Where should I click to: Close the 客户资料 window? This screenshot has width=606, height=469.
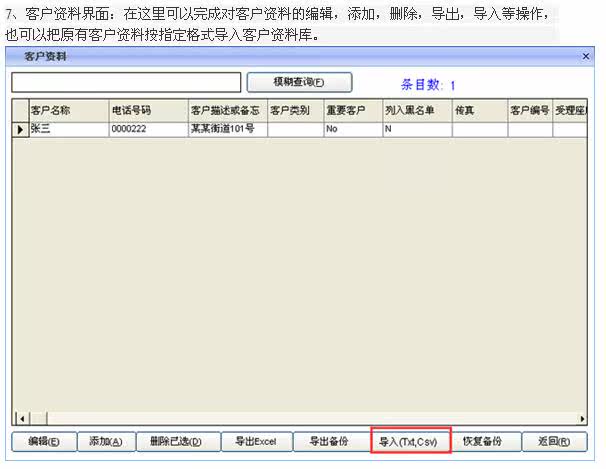coord(586,56)
